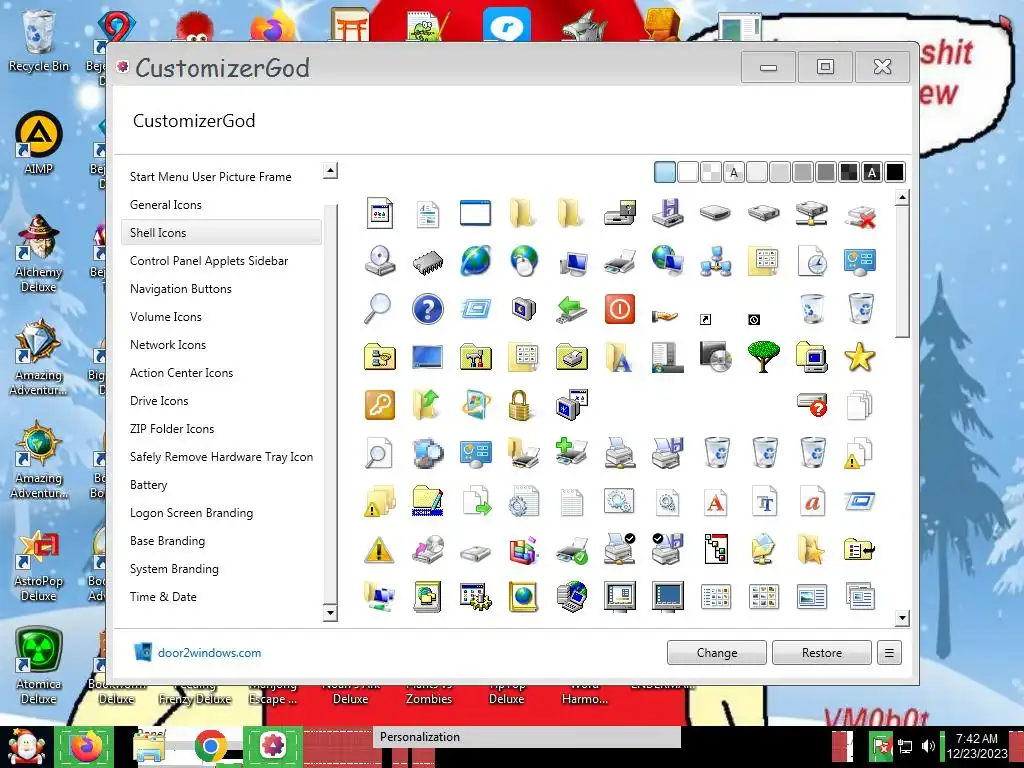Open Control Panel Applets Sidebar category

tap(209, 261)
